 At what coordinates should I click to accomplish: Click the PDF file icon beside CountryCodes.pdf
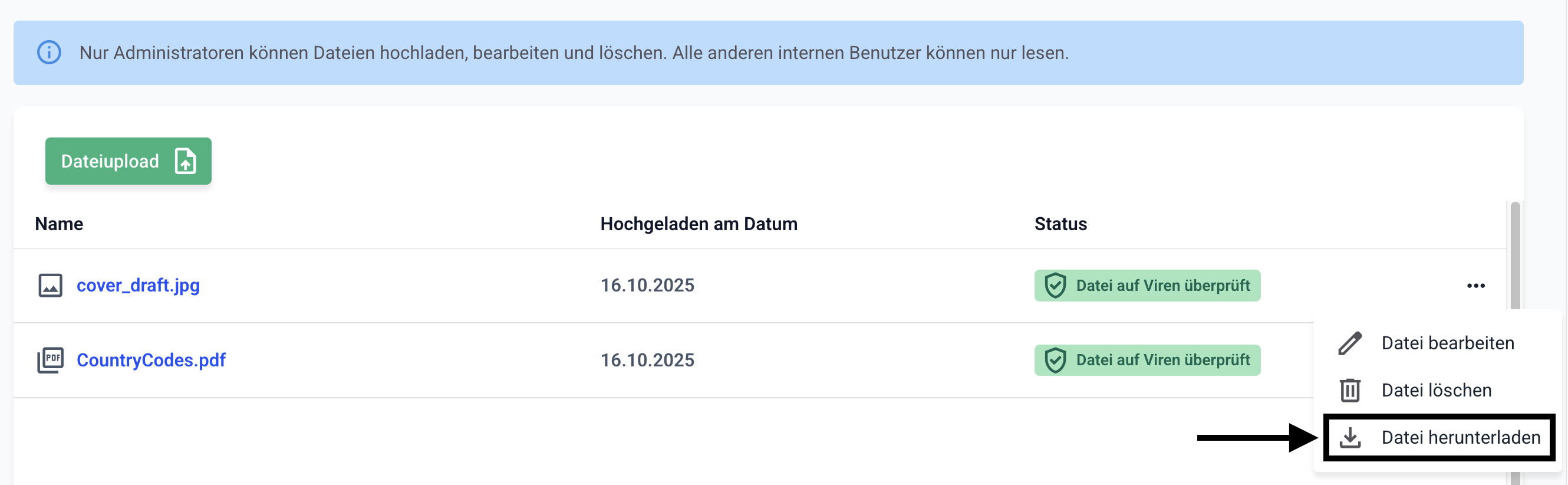pyautogui.click(x=51, y=360)
